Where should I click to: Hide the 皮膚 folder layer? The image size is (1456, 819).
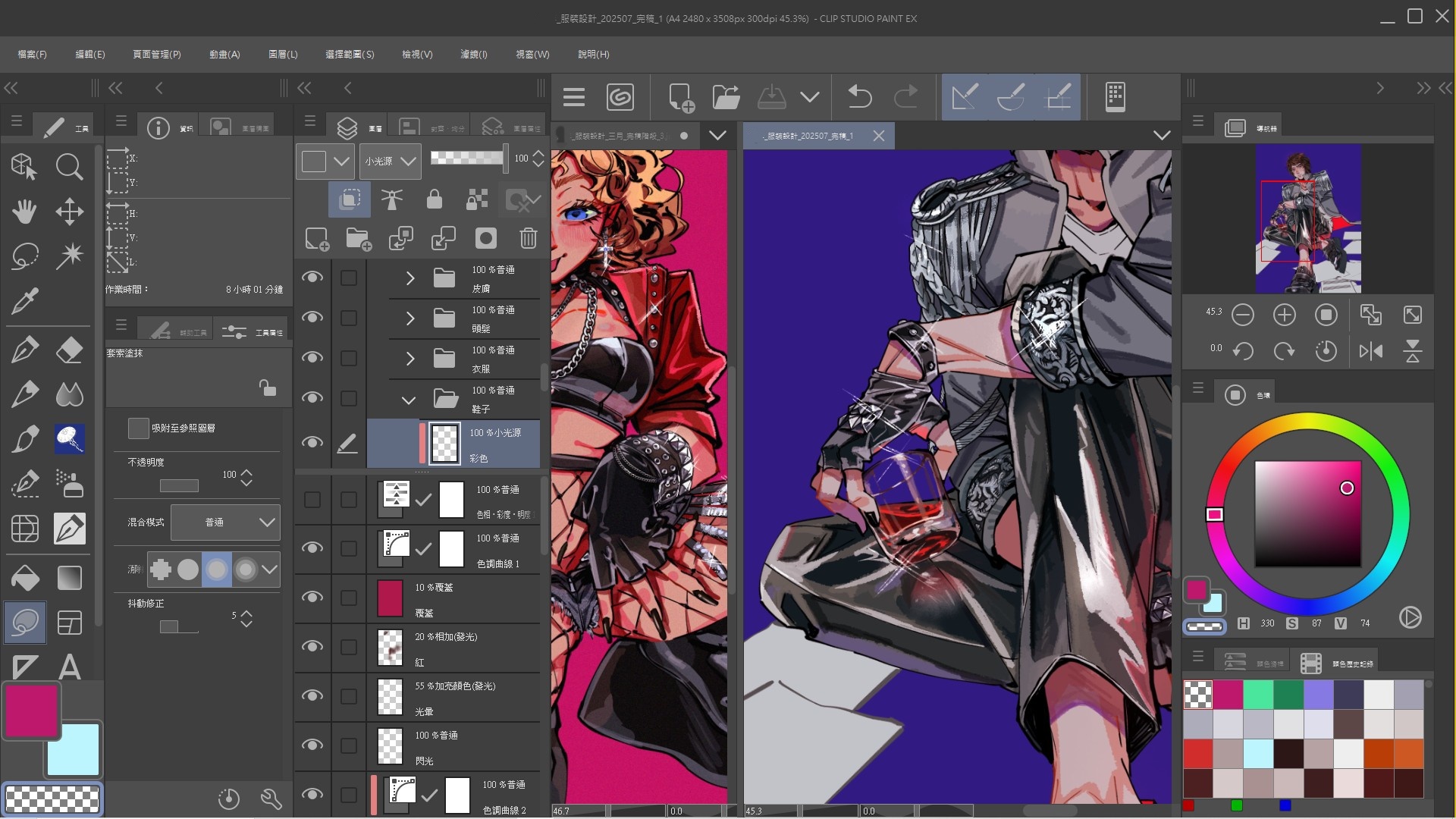click(x=312, y=278)
